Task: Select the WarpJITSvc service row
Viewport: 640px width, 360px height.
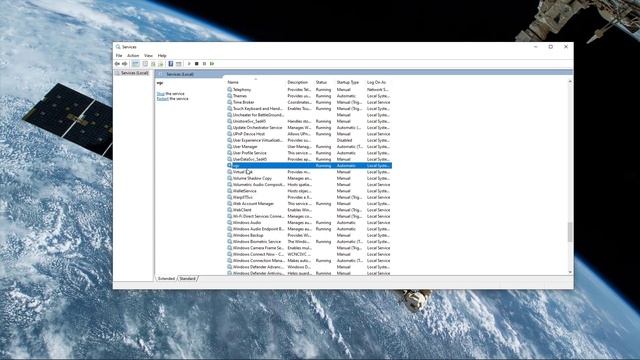Action: 309,197
